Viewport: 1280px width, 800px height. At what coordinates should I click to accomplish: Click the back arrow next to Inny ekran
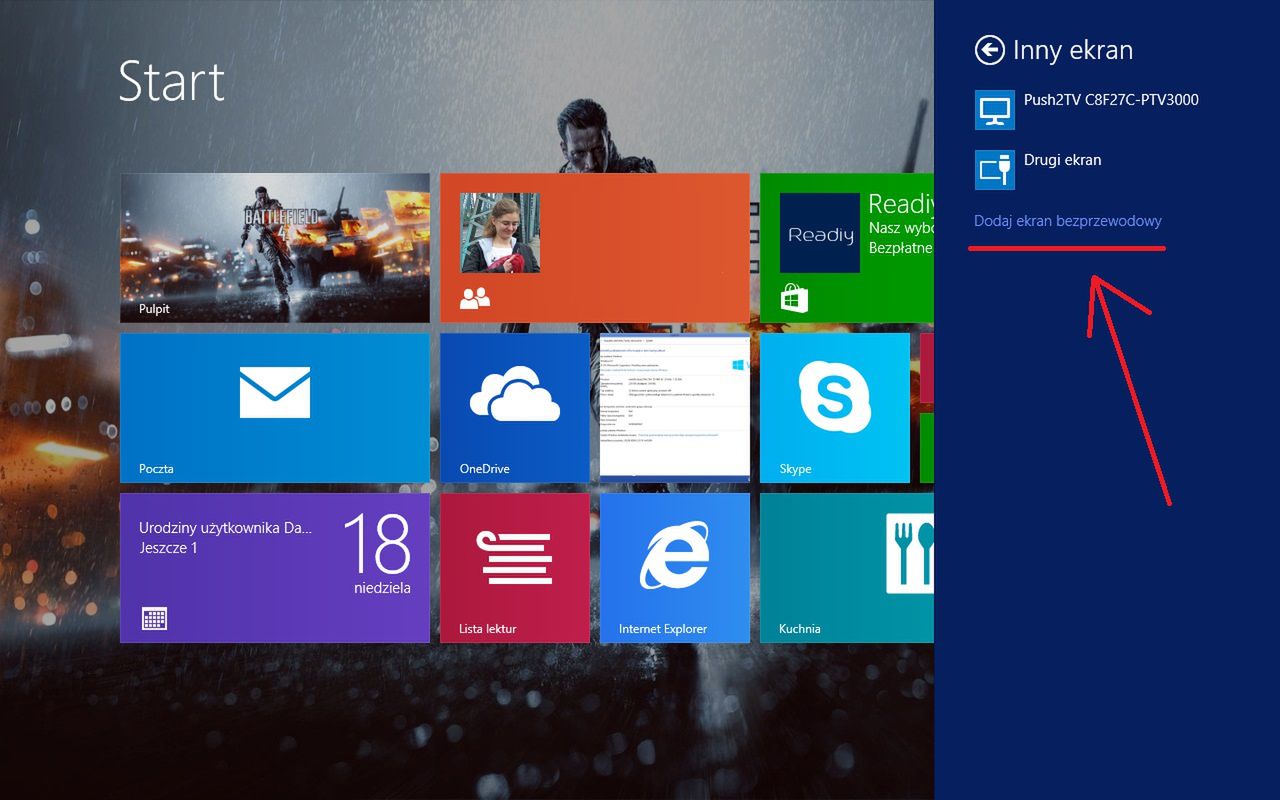pos(989,50)
